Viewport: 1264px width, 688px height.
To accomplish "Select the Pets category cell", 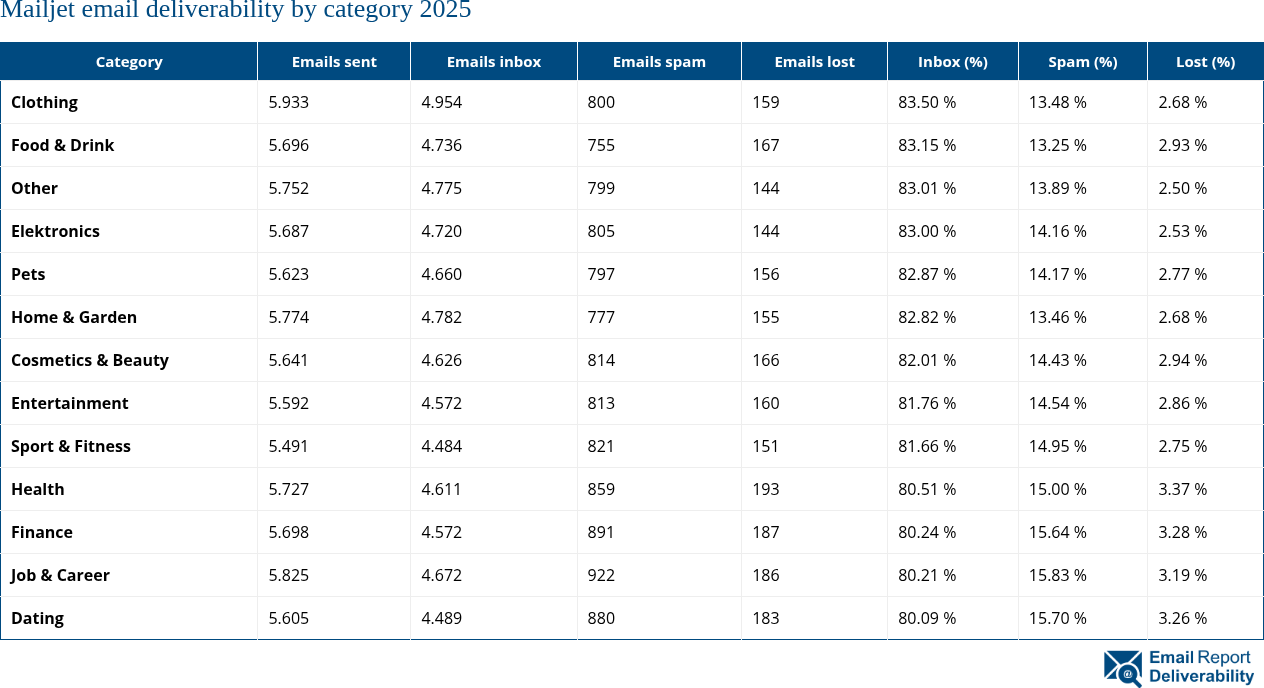I will point(129,274).
